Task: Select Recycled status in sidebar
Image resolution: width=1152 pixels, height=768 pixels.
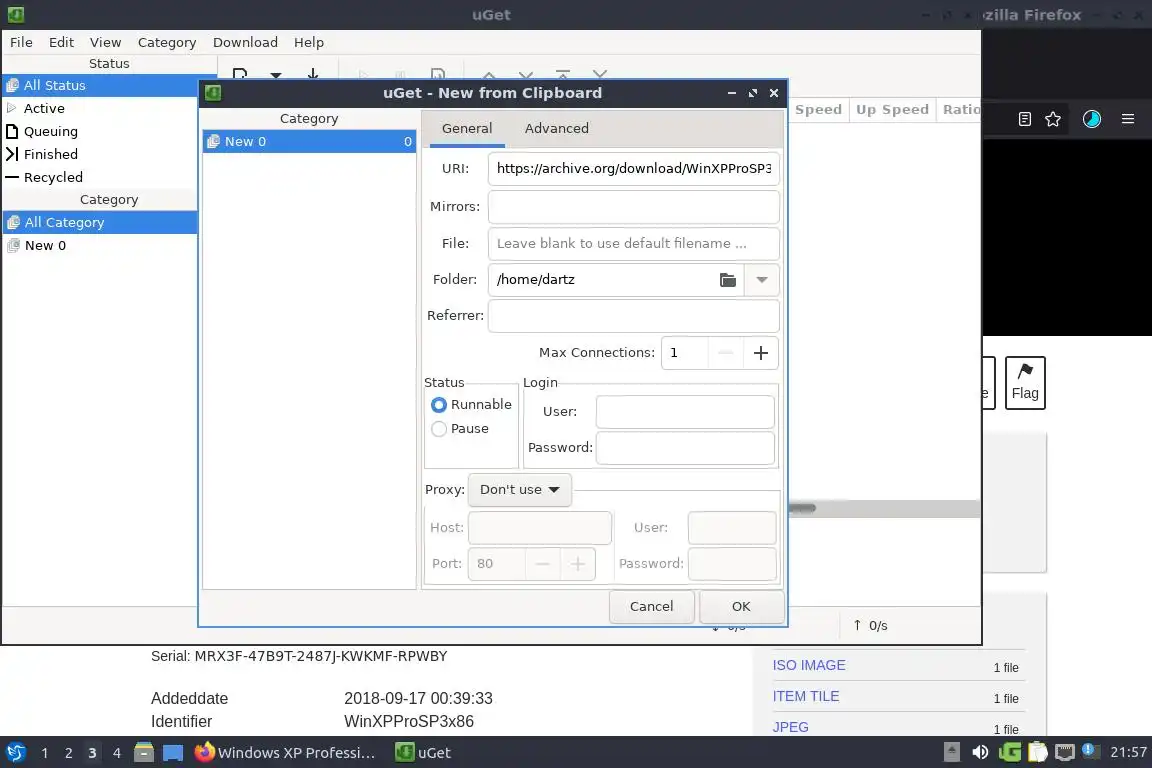Action: (100, 177)
